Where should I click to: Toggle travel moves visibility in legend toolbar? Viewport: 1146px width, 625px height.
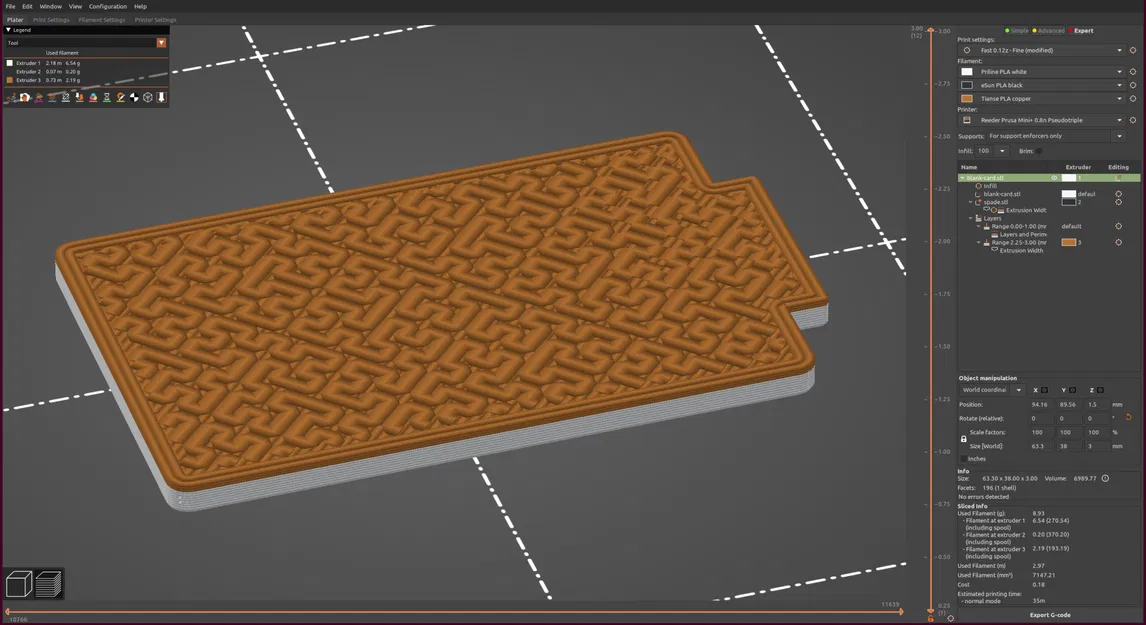pyautogui.click(x=12, y=97)
